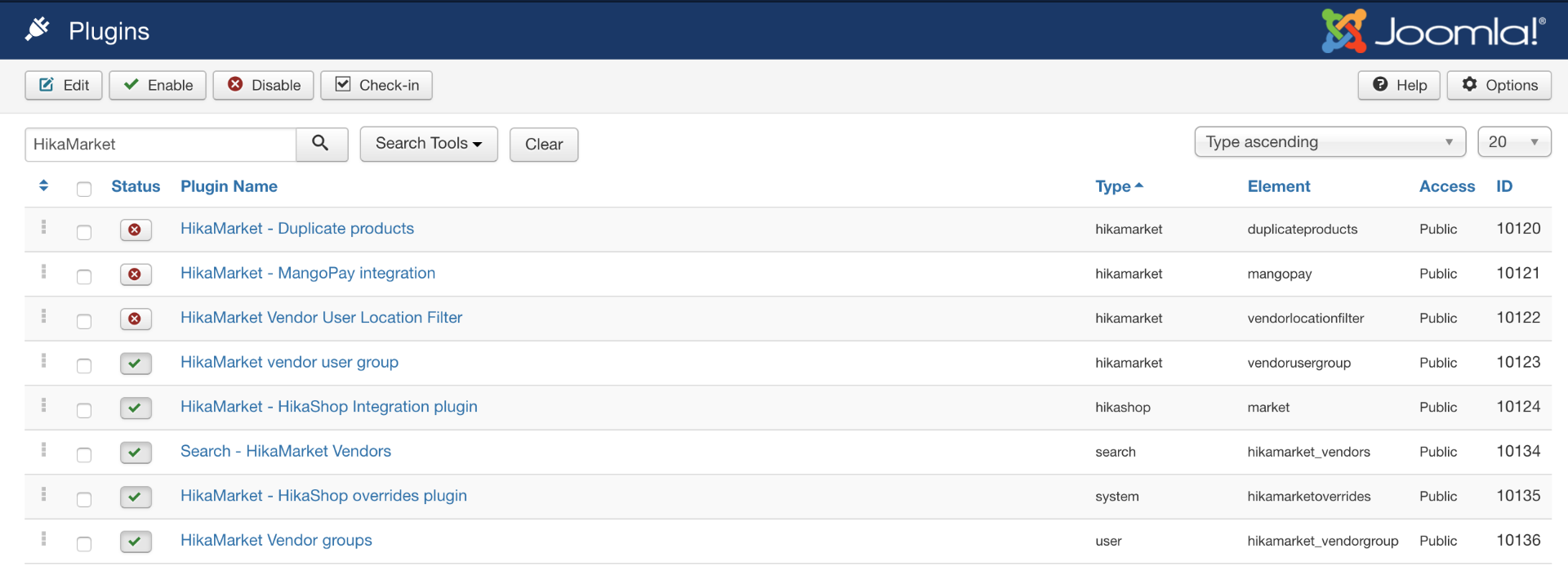Select checkbox for Vendor User Location Filter
1568x580 pixels.
[x=84, y=321]
